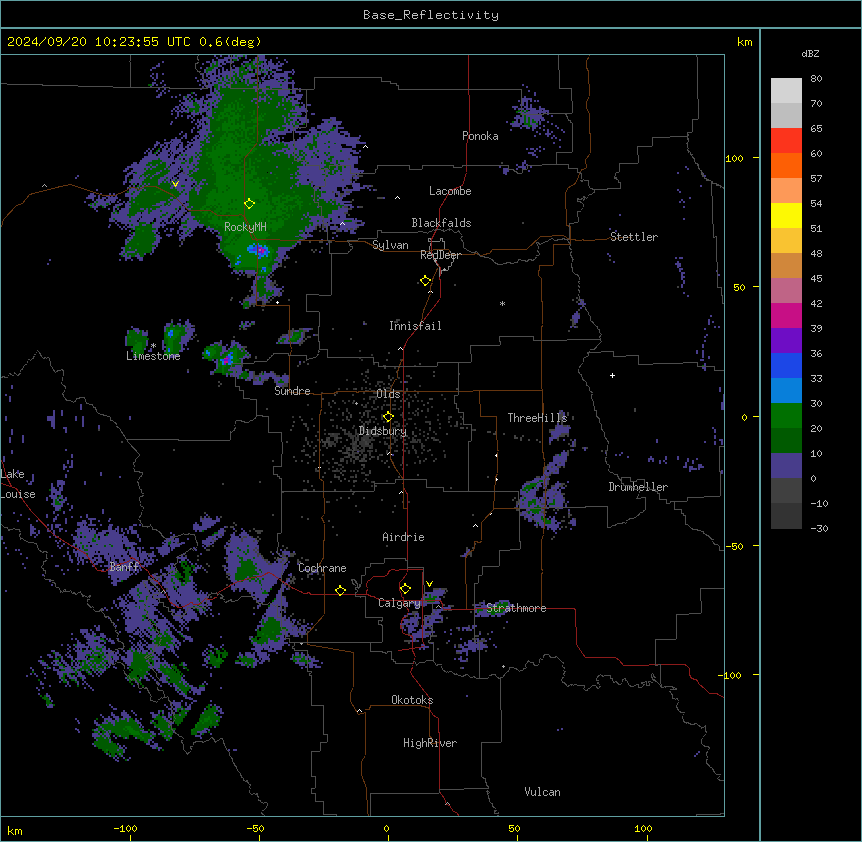Click the dBZ legend heading
Image resolution: width=862 pixels, height=842 pixels.
(x=810, y=53)
